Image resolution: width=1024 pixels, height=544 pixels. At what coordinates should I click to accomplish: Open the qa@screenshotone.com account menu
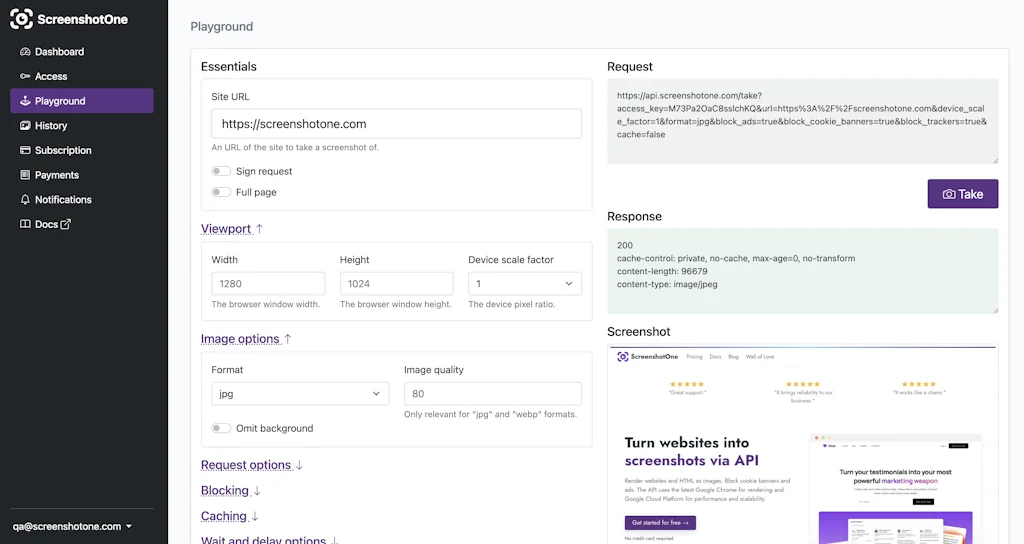tap(72, 526)
